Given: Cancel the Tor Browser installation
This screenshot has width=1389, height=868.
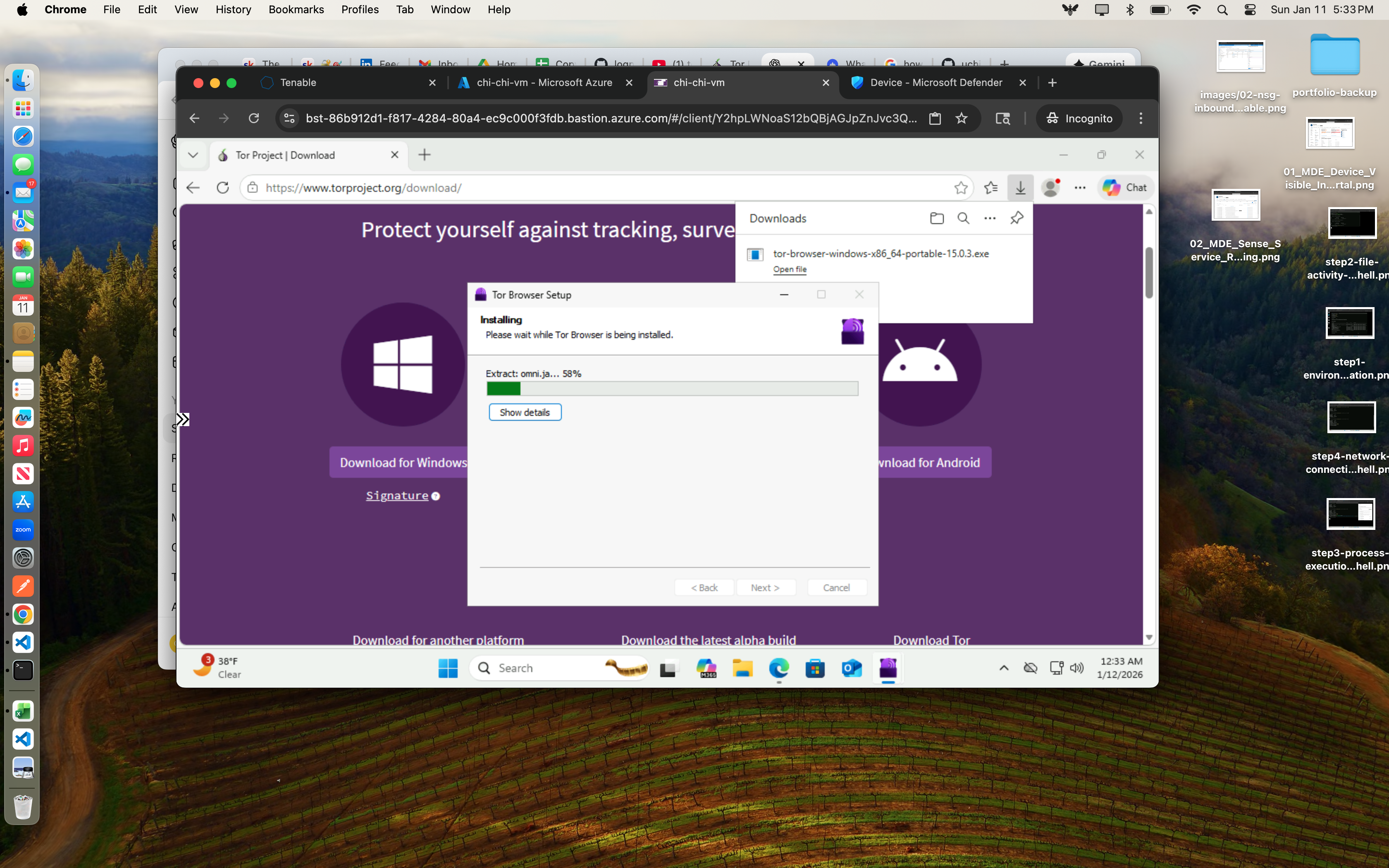Looking at the screenshot, I should click(836, 587).
